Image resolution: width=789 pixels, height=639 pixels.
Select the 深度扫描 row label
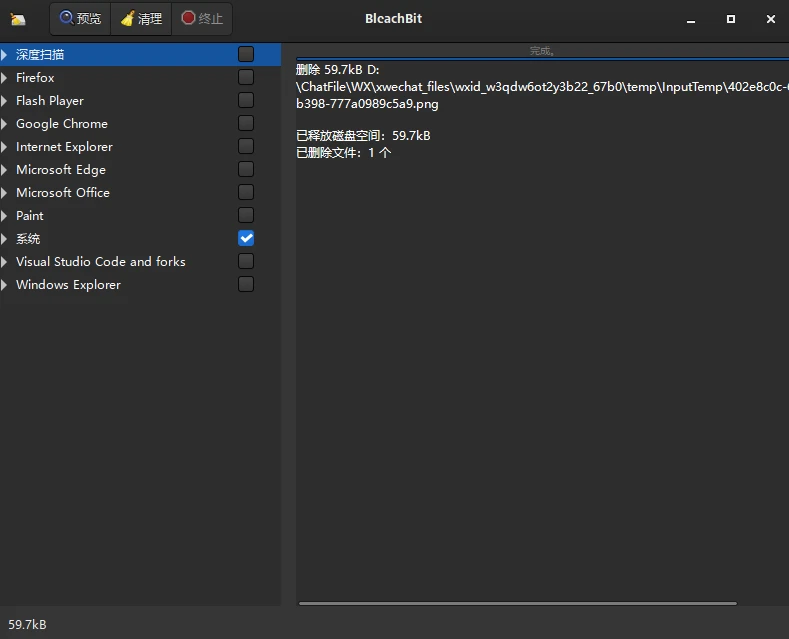coord(40,54)
